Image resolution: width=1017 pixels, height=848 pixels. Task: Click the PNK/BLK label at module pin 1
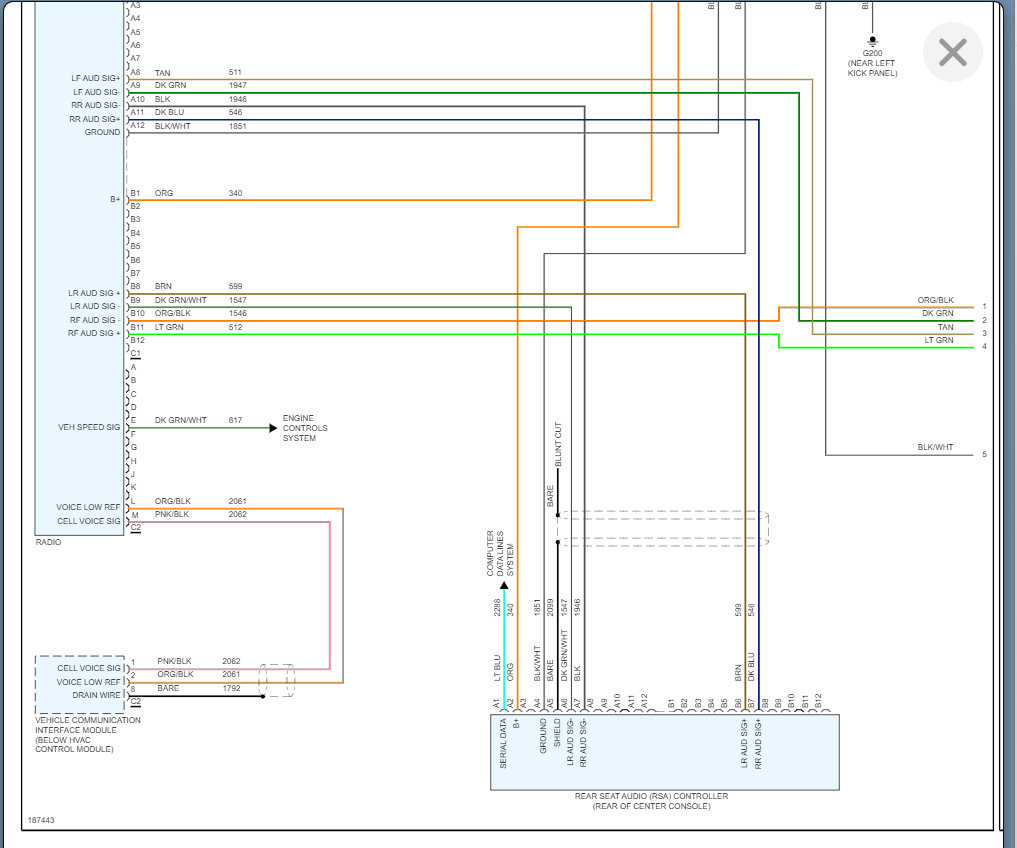click(x=174, y=662)
